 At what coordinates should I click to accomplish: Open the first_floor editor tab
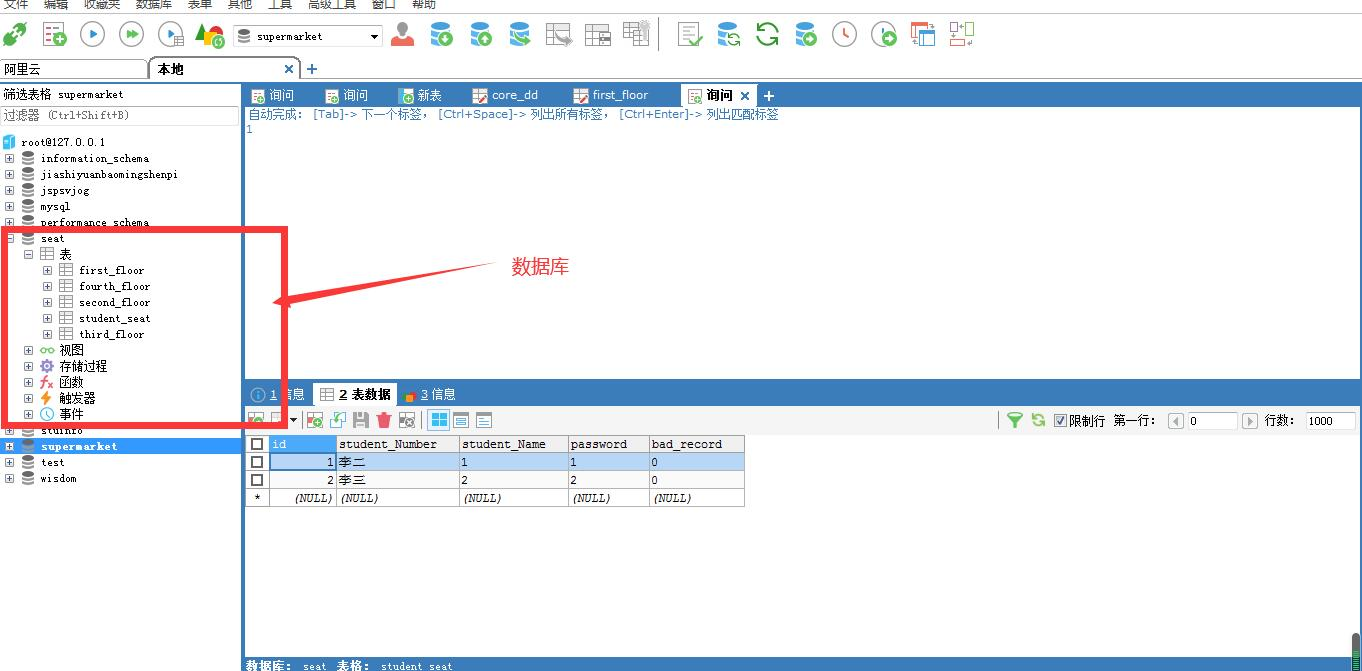click(x=611, y=95)
